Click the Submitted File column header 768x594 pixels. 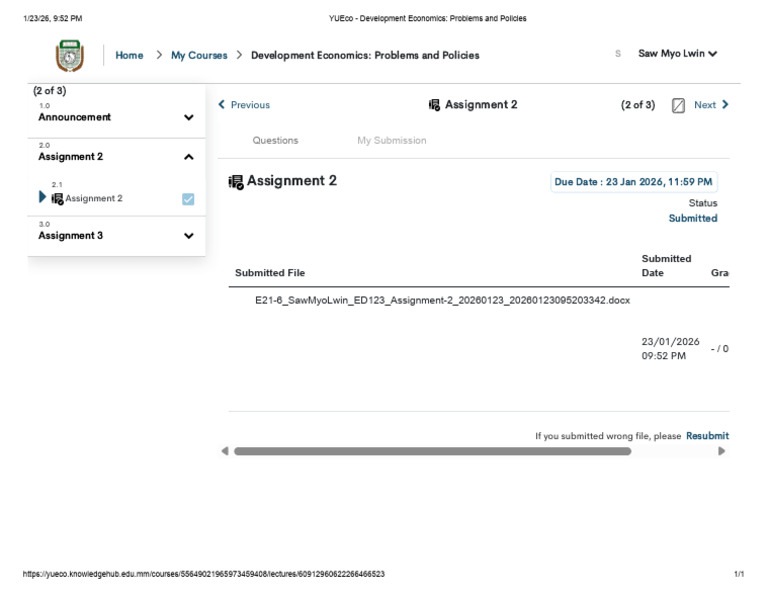[270, 273]
